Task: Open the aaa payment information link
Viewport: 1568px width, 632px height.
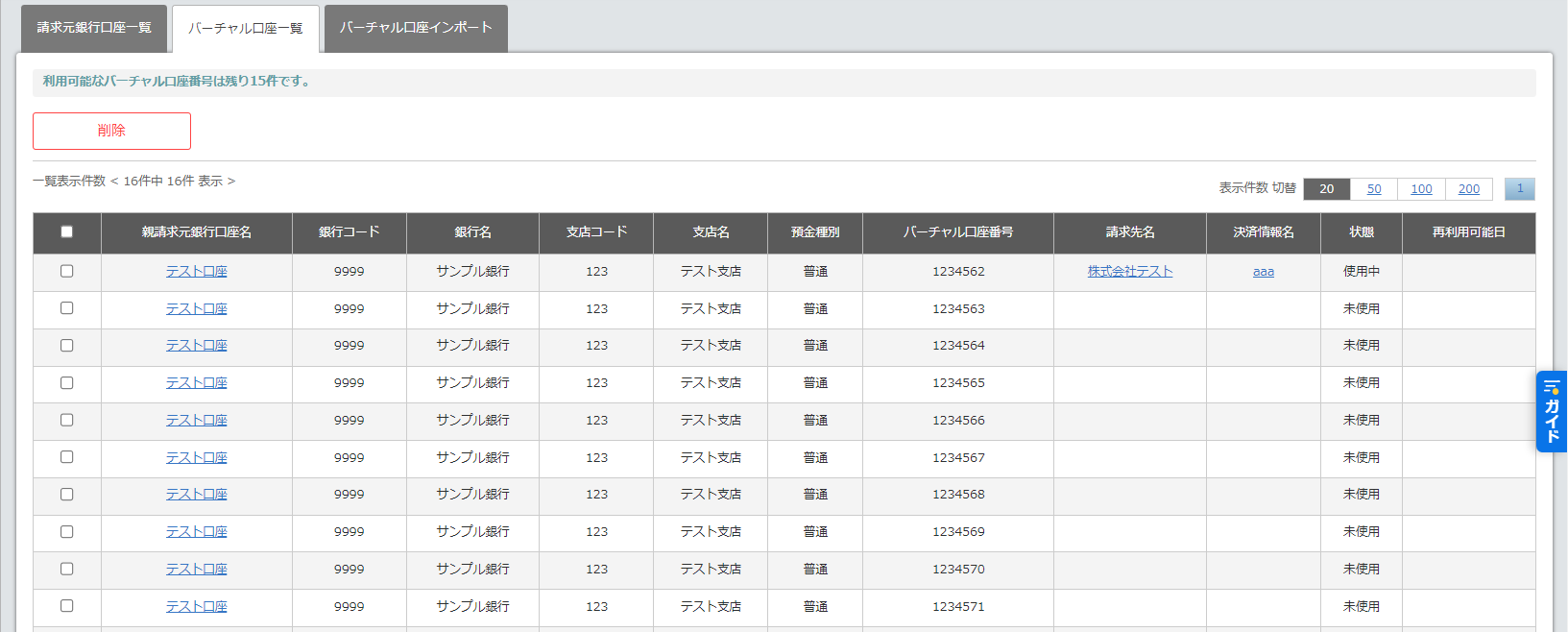Action: [1264, 272]
